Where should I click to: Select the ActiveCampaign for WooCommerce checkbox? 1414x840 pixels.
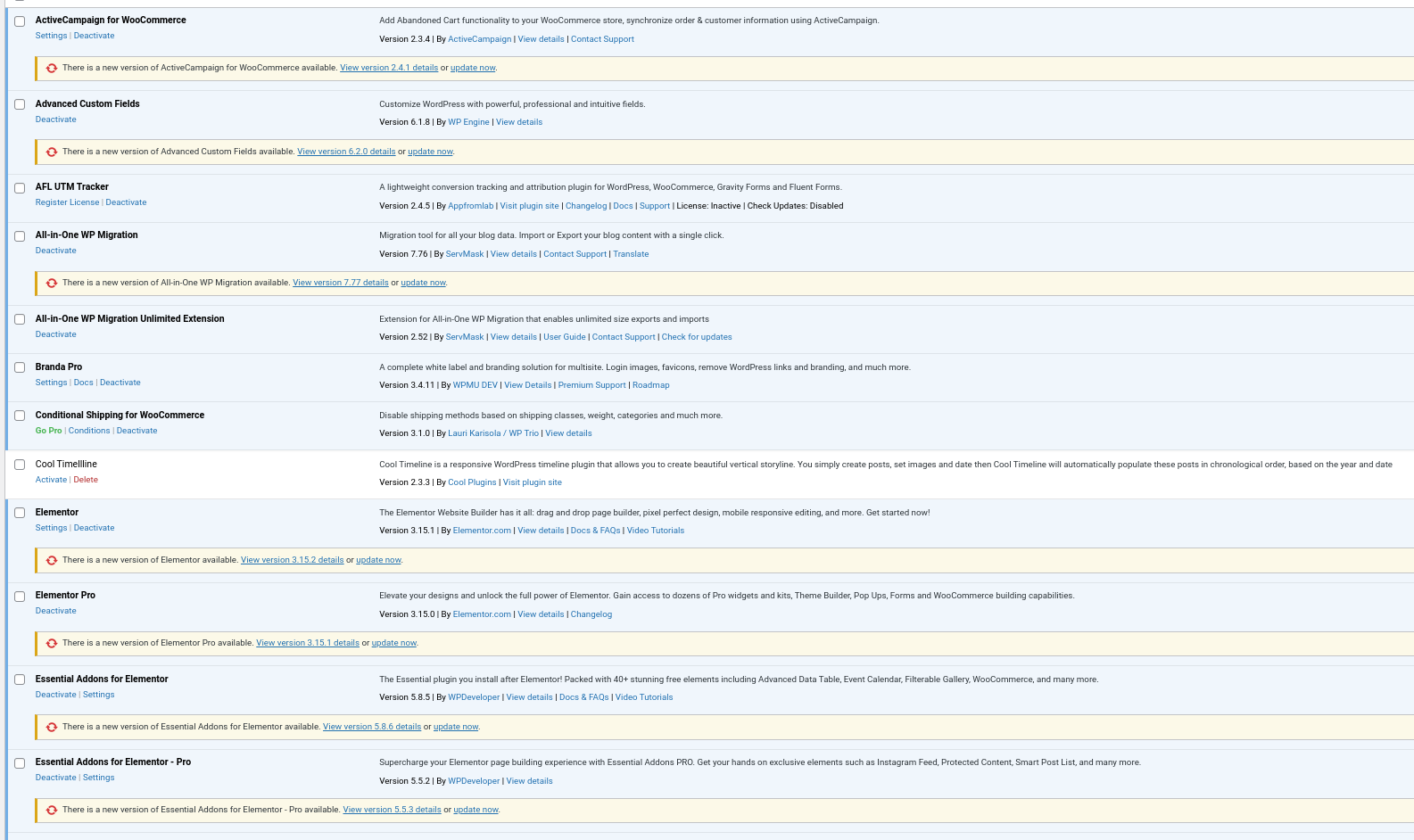20,21
